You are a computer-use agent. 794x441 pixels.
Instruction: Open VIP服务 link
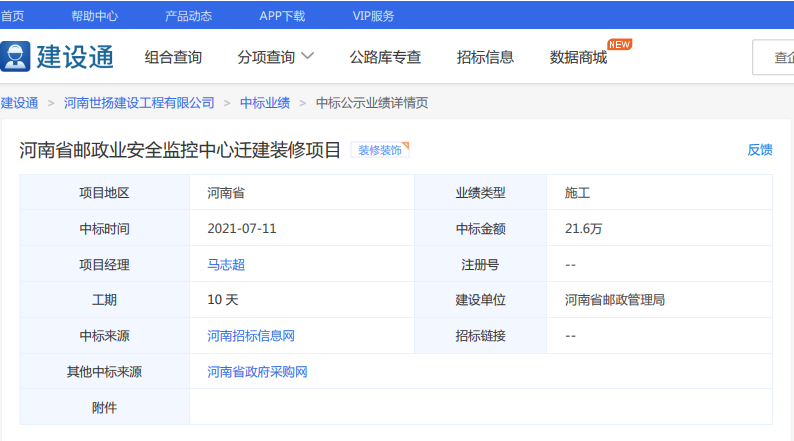374,16
